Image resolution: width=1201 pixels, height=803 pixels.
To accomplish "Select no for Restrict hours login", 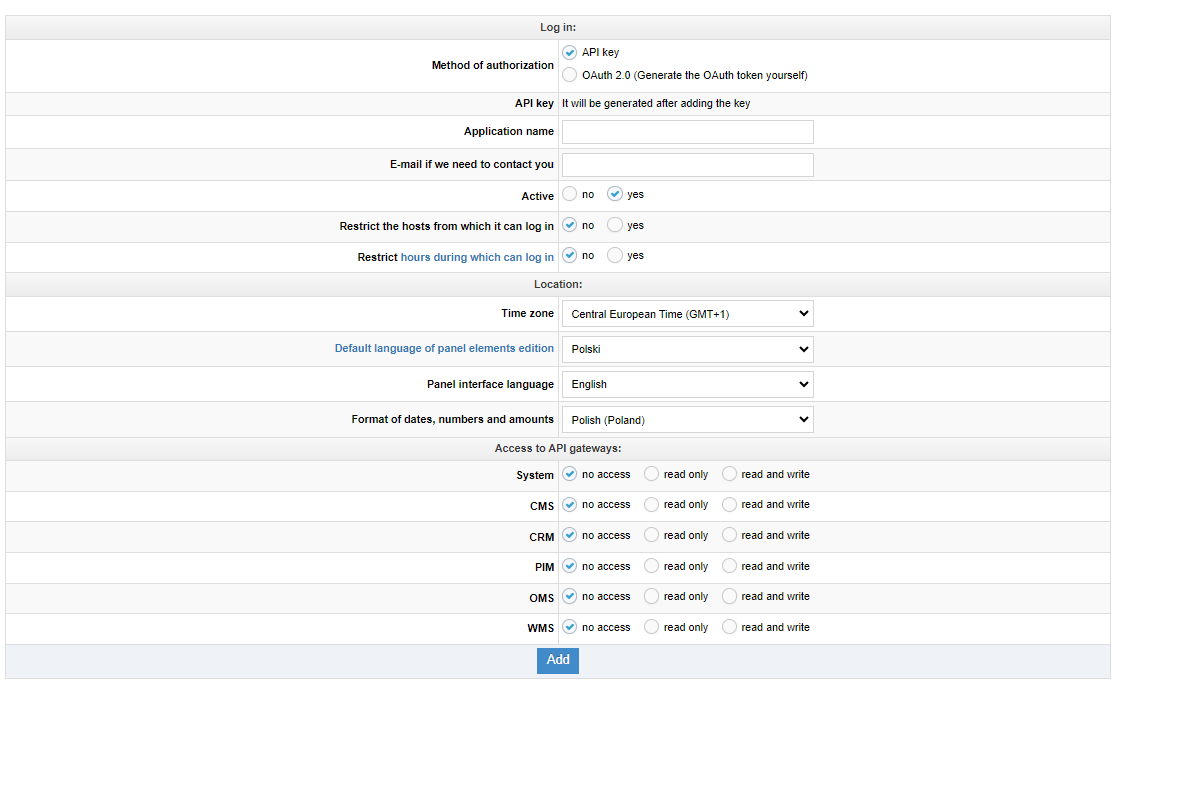I will [x=570, y=255].
